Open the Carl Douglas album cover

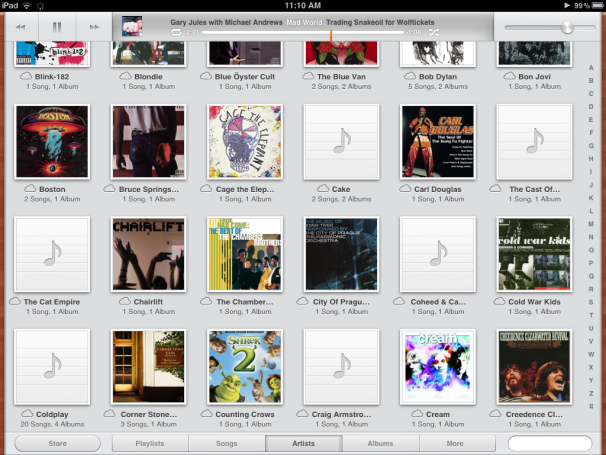[x=438, y=141]
